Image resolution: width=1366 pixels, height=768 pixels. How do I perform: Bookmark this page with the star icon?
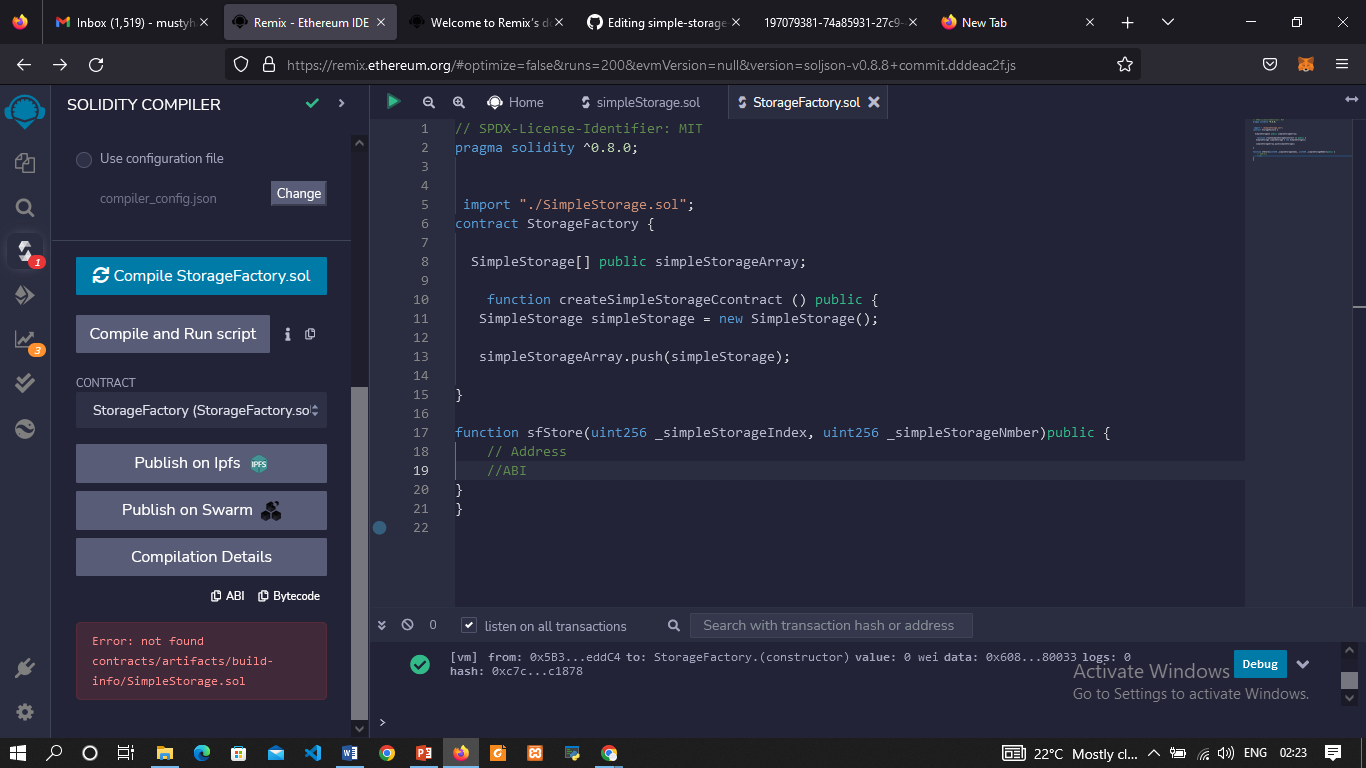(x=1124, y=63)
